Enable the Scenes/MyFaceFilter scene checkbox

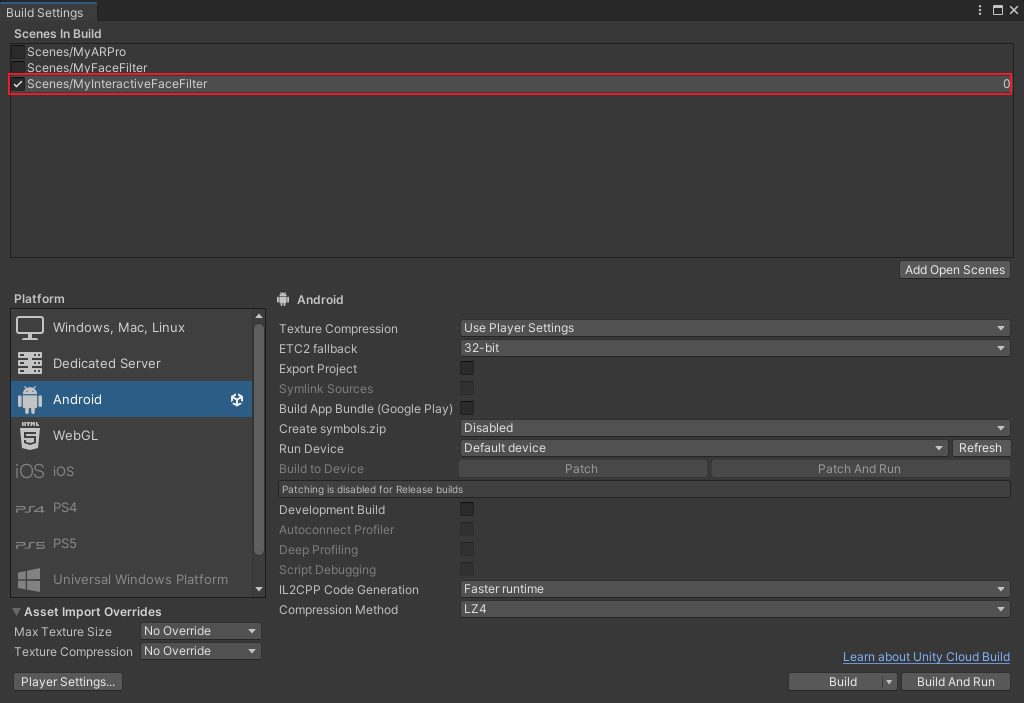18,67
